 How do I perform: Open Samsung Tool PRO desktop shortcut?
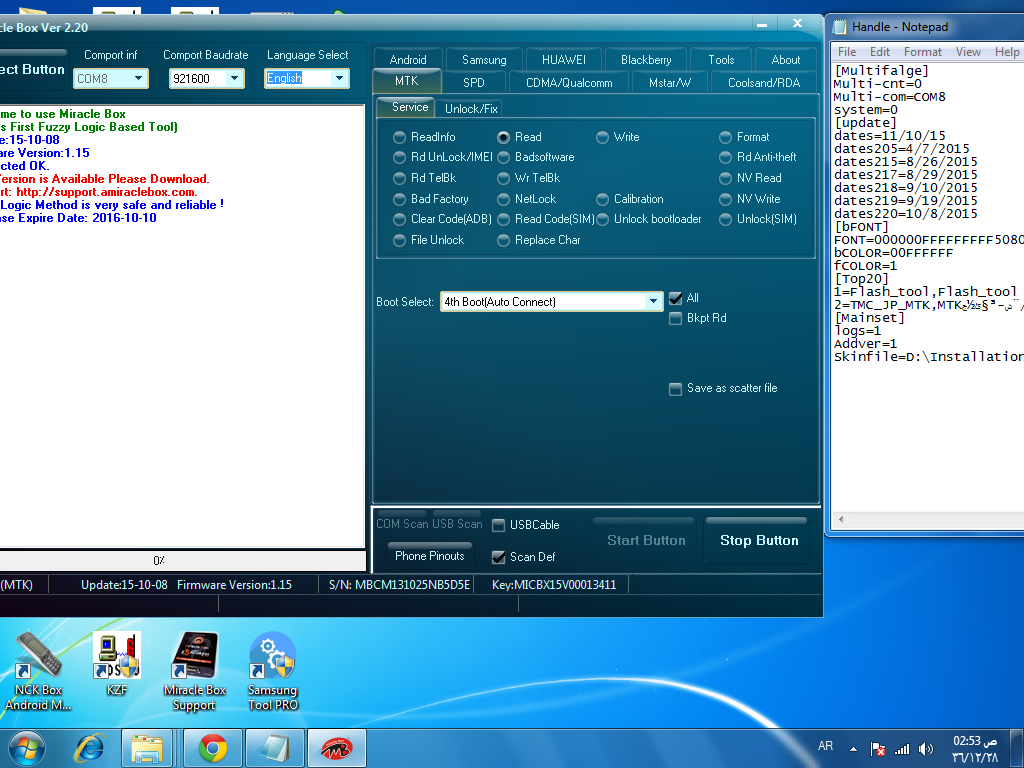(x=273, y=671)
